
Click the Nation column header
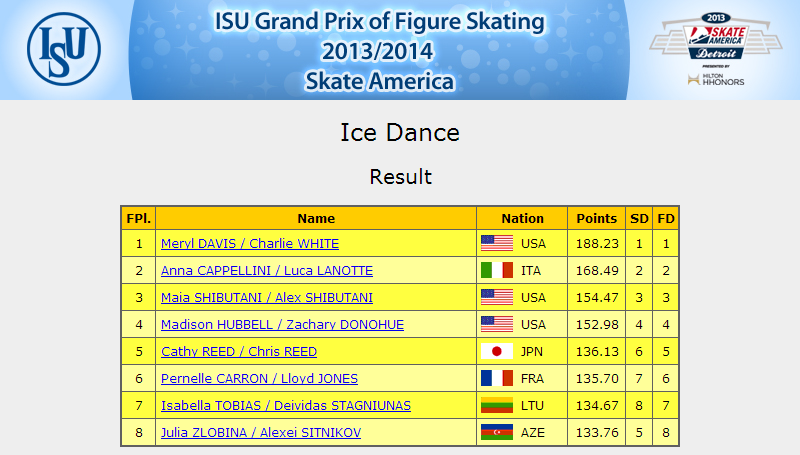(522, 218)
